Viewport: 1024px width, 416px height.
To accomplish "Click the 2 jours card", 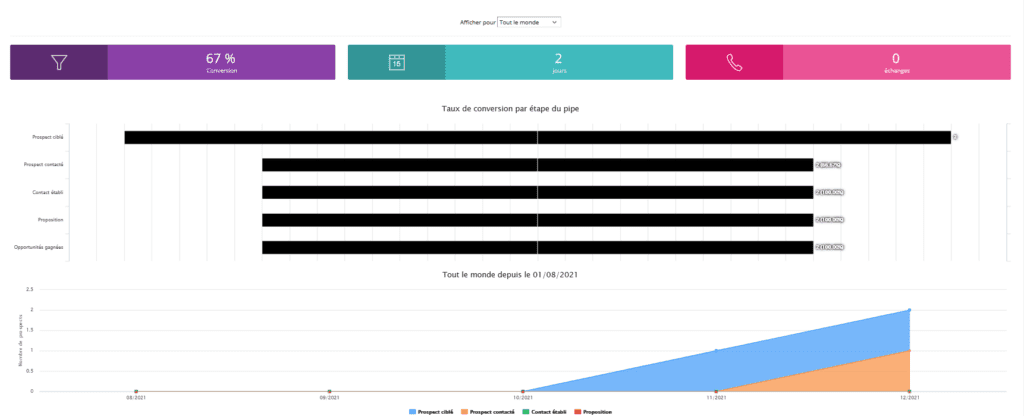I will pyautogui.click(x=558, y=62).
